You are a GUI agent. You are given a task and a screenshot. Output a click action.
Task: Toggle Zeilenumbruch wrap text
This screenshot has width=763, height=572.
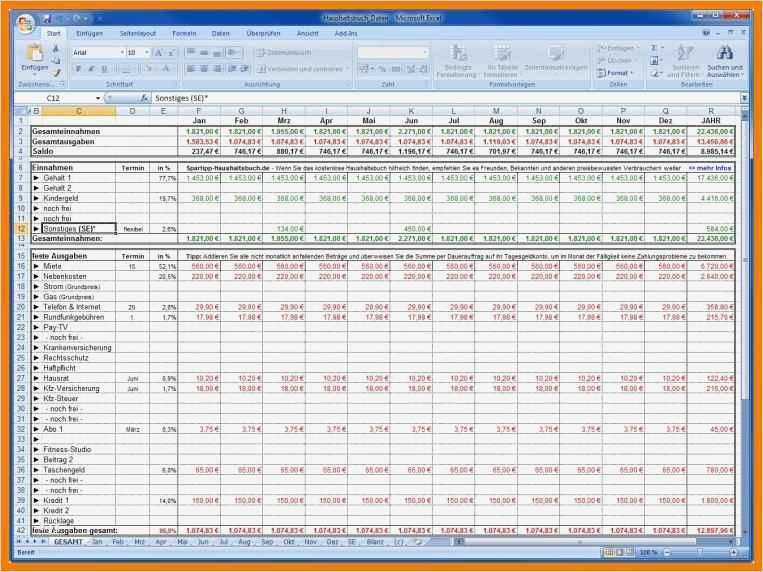pos(285,53)
